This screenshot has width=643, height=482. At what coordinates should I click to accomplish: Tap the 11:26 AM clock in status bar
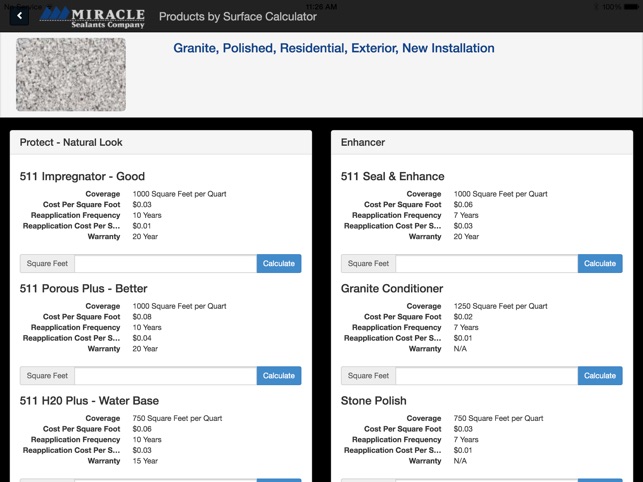(x=322, y=7)
